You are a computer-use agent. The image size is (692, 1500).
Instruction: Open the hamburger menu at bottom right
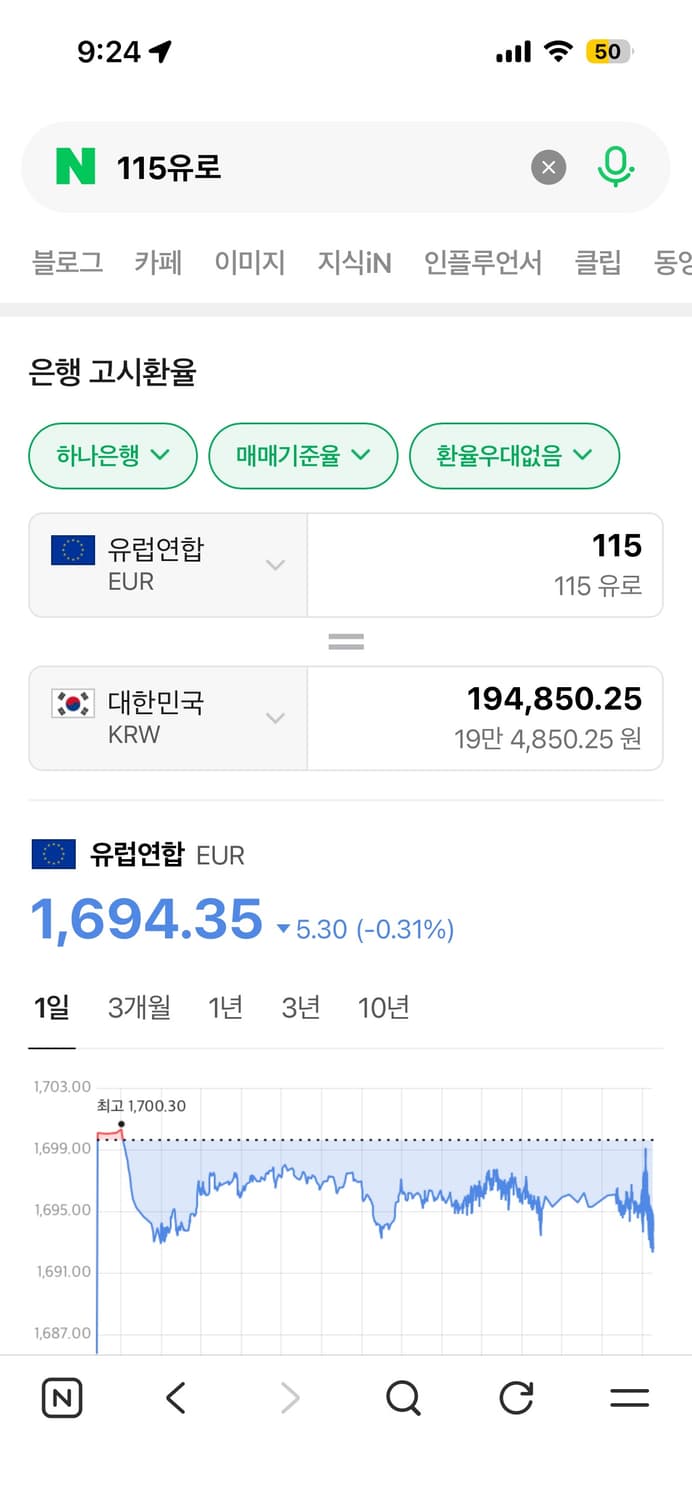(630, 1398)
